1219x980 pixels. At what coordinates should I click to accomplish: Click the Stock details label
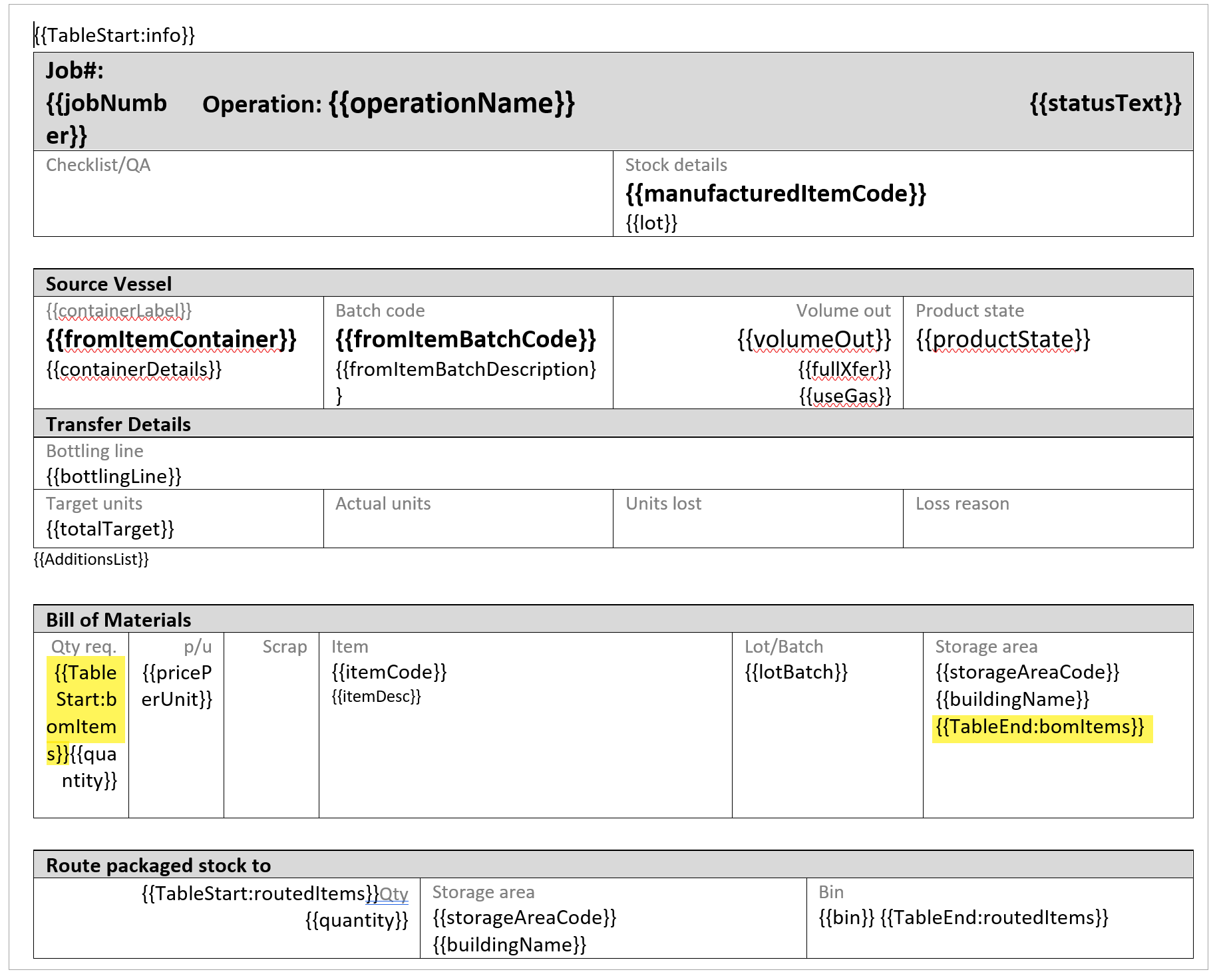coord(676,165)
